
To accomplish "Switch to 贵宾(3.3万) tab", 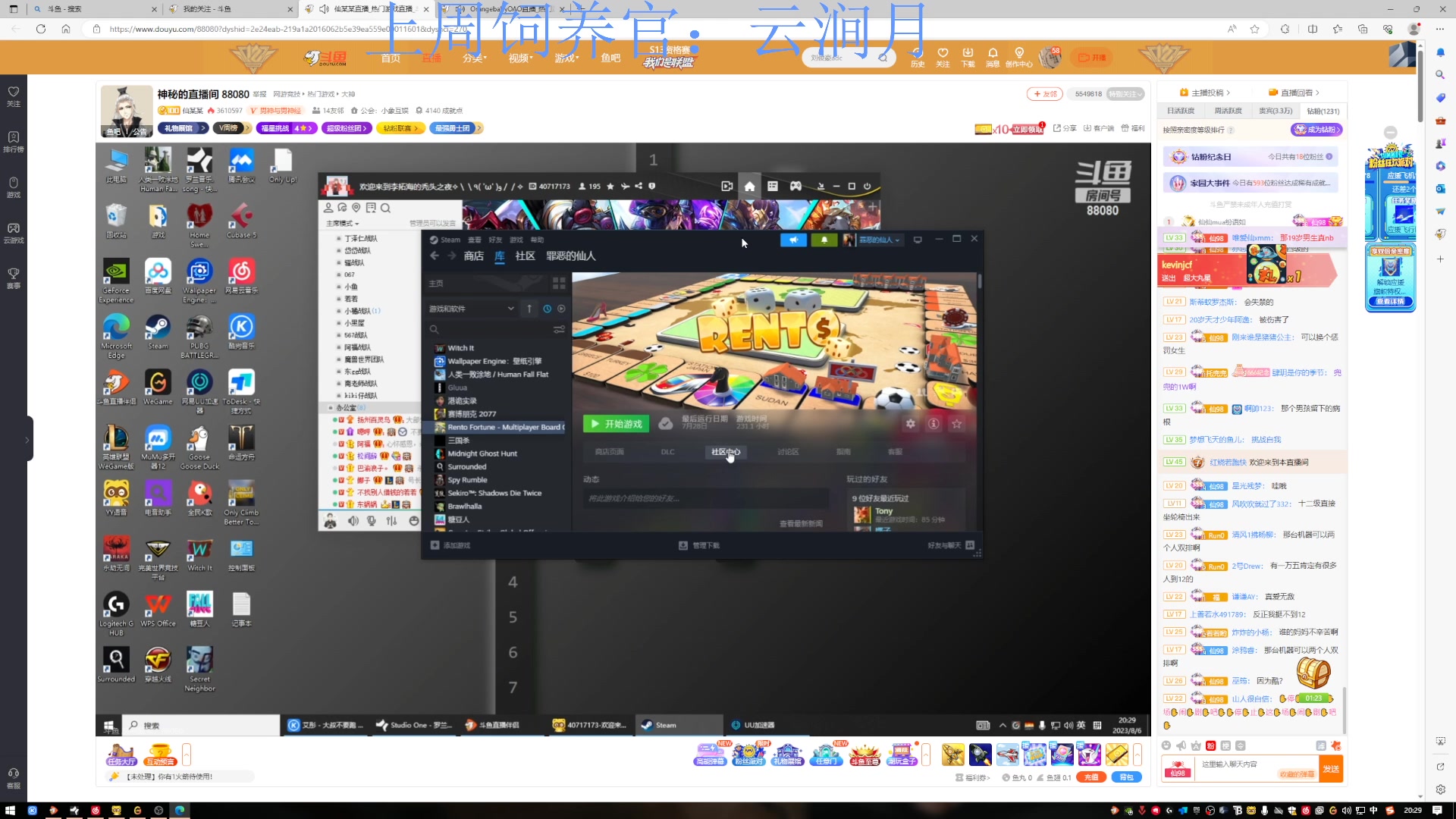I will coord(1276,111).
